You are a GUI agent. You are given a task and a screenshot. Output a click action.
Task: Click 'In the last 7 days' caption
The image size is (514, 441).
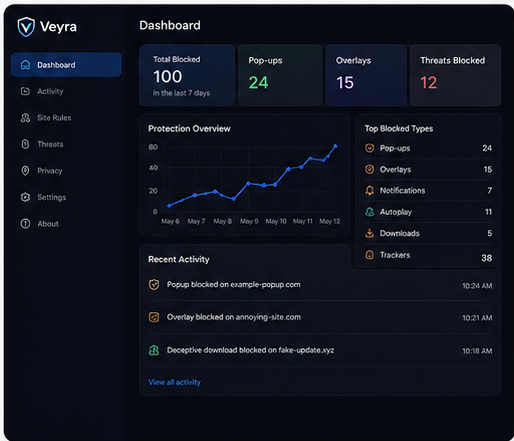[x=181, y=93]
